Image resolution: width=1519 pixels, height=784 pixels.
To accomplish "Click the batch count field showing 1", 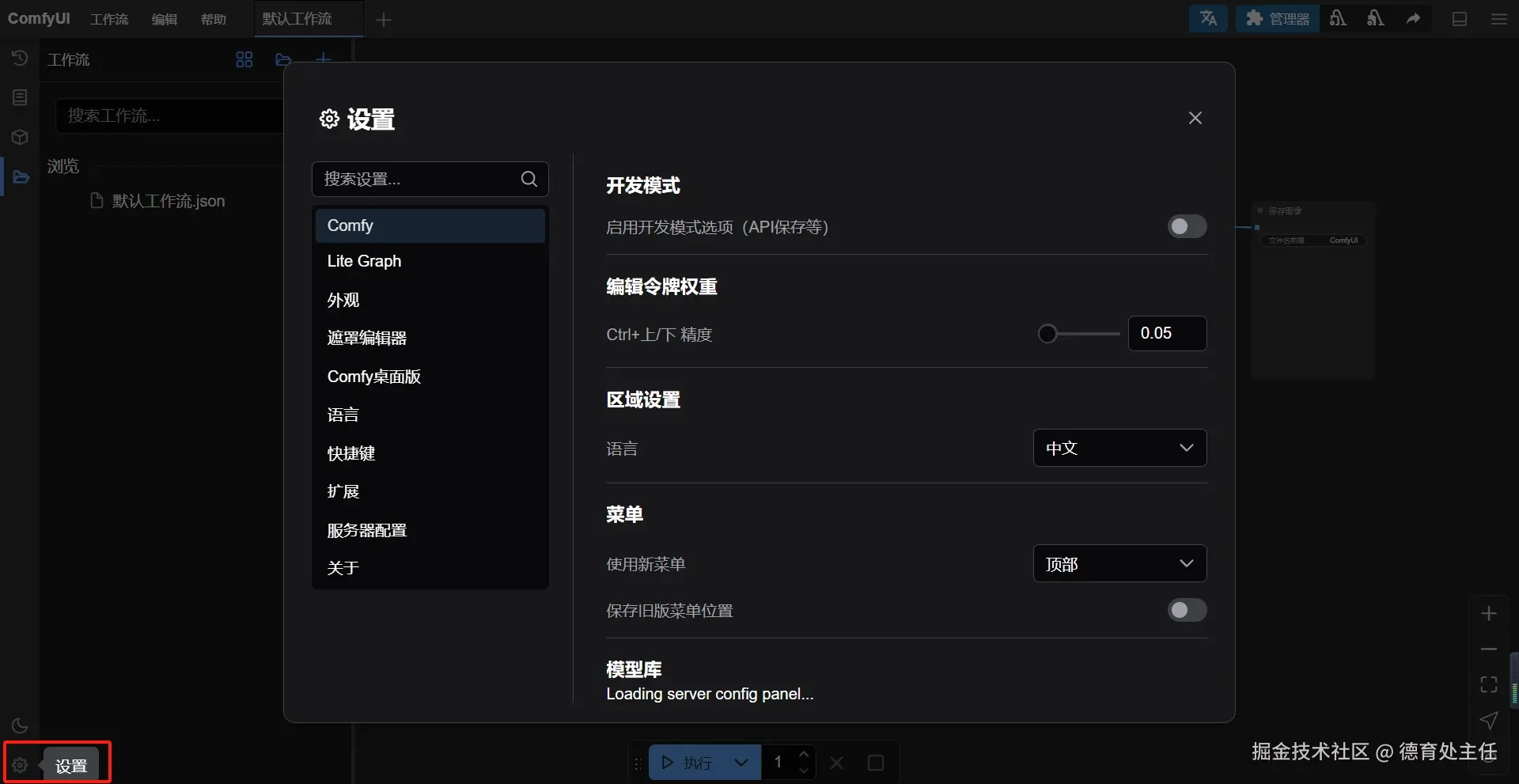I will click(x=778, y=763).
